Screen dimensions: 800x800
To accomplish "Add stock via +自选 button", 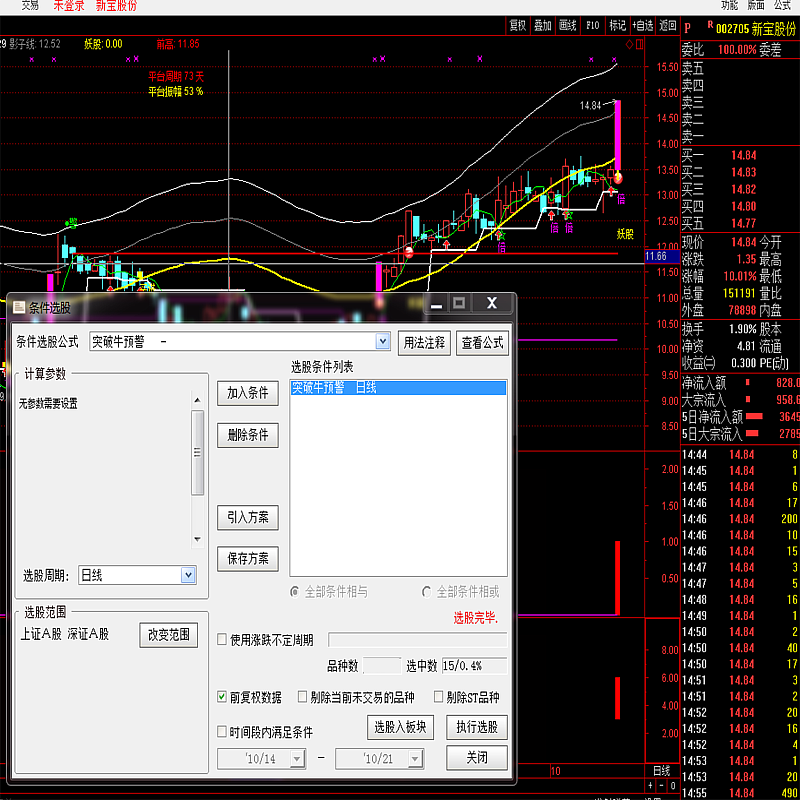I will (x=642, y=25).
